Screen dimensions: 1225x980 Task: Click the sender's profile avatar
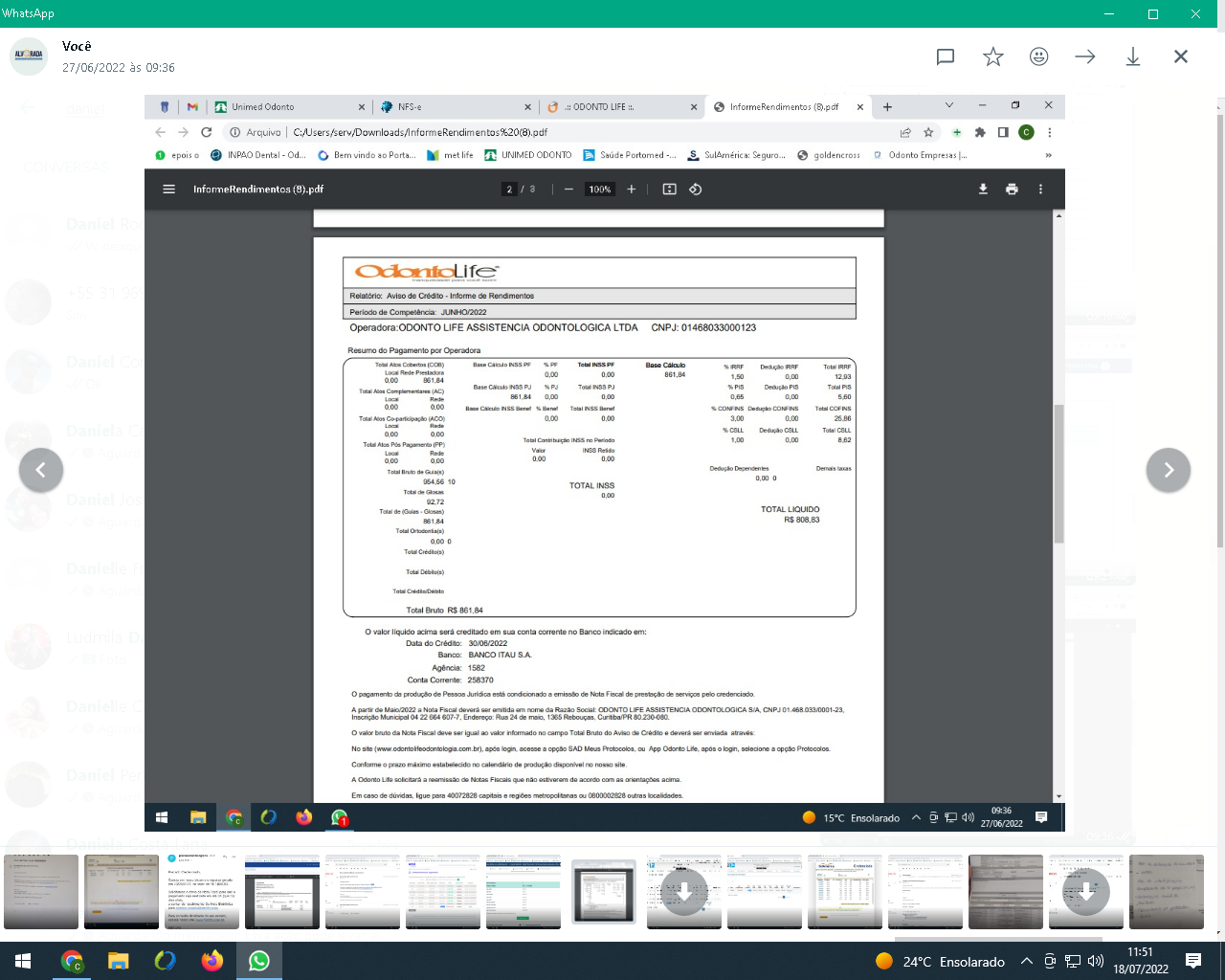[29, 56]
